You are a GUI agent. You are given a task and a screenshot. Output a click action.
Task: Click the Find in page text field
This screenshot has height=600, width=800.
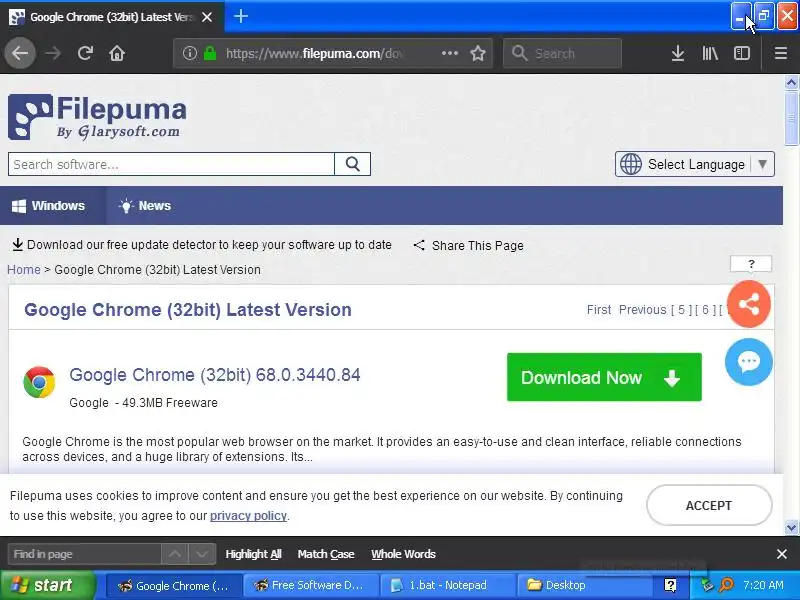tap(85, 554)
